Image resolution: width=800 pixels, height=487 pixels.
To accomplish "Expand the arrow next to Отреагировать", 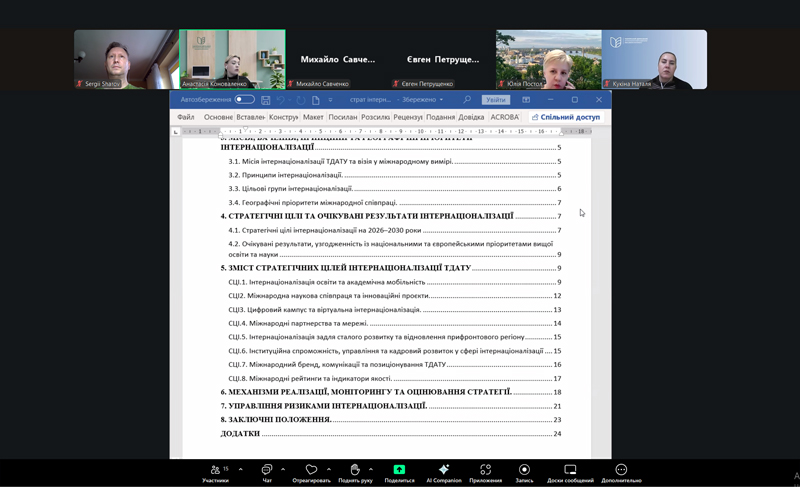I will (x=329, y=469).
